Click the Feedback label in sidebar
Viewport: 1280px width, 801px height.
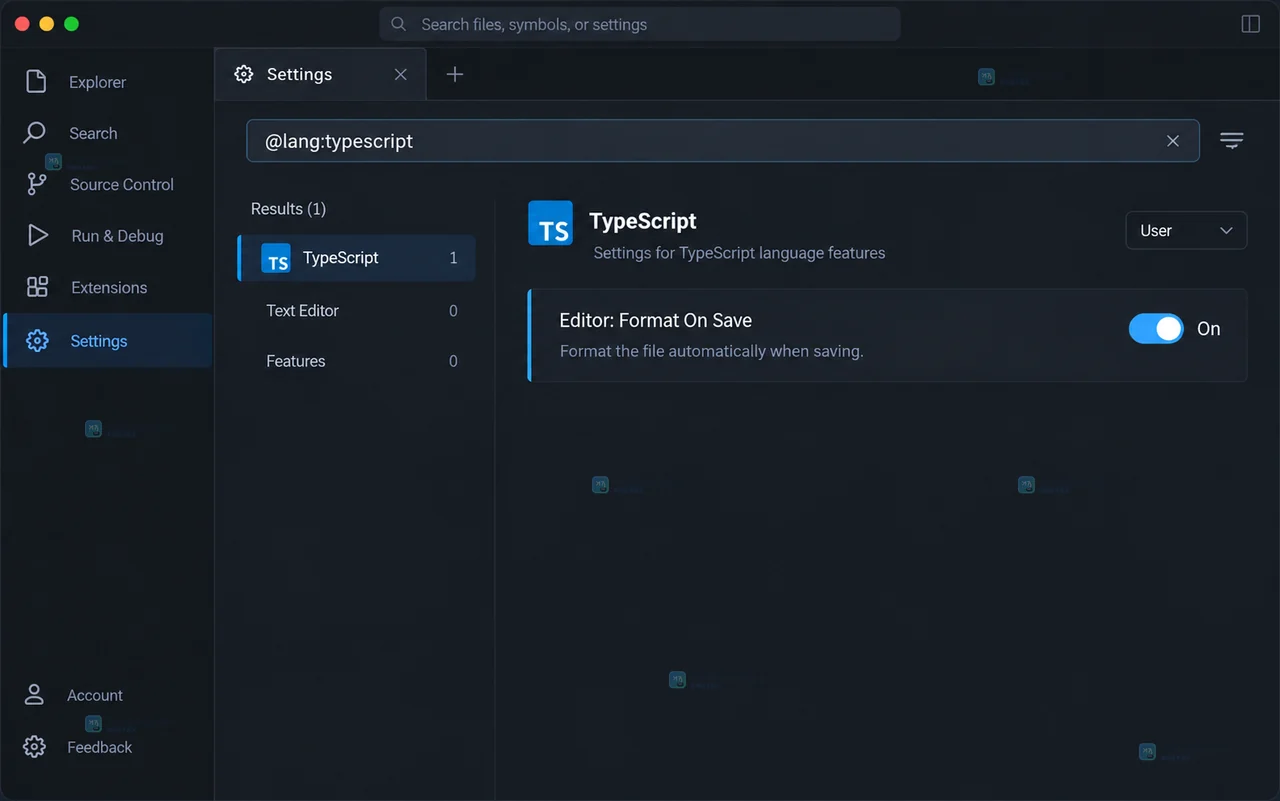click(99, 747)
